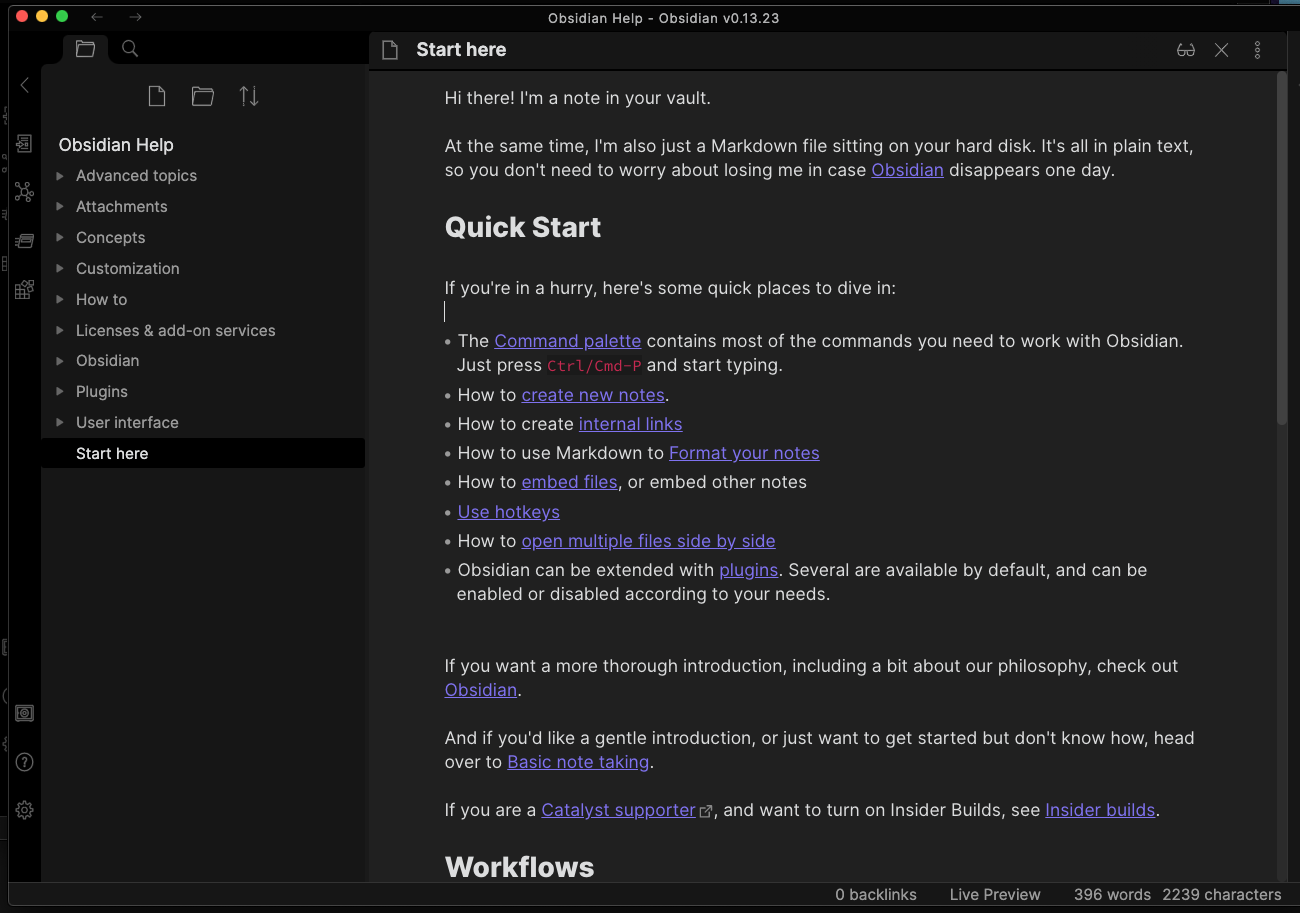Open Settings via the gear icon

[x=25, y=810]
